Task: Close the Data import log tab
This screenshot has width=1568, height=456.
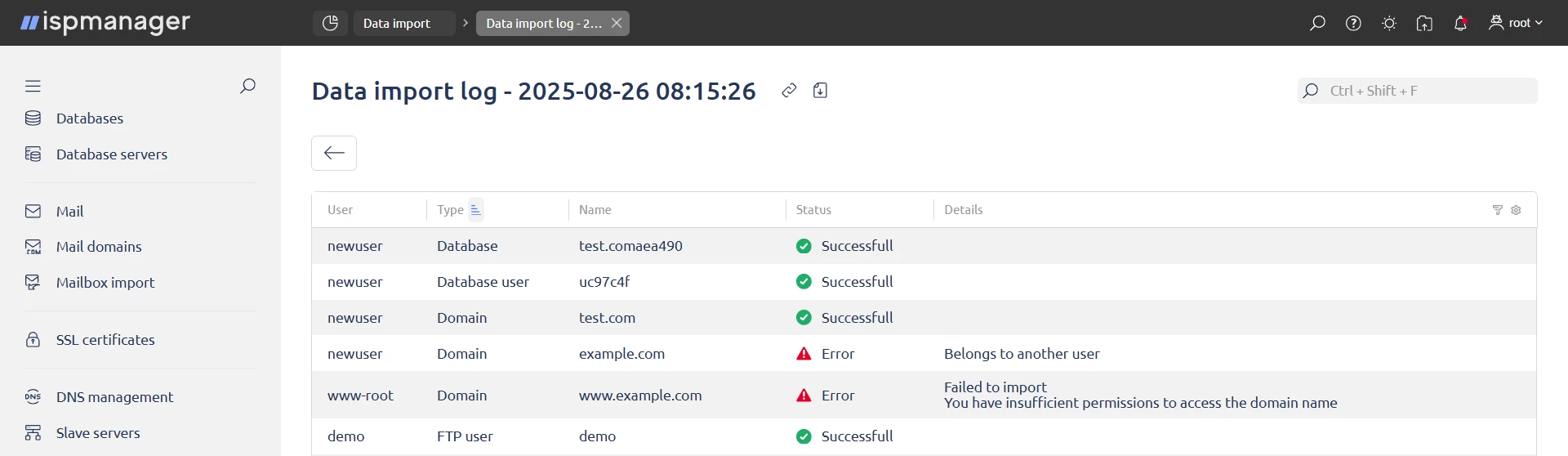Action: click(617, 23)
